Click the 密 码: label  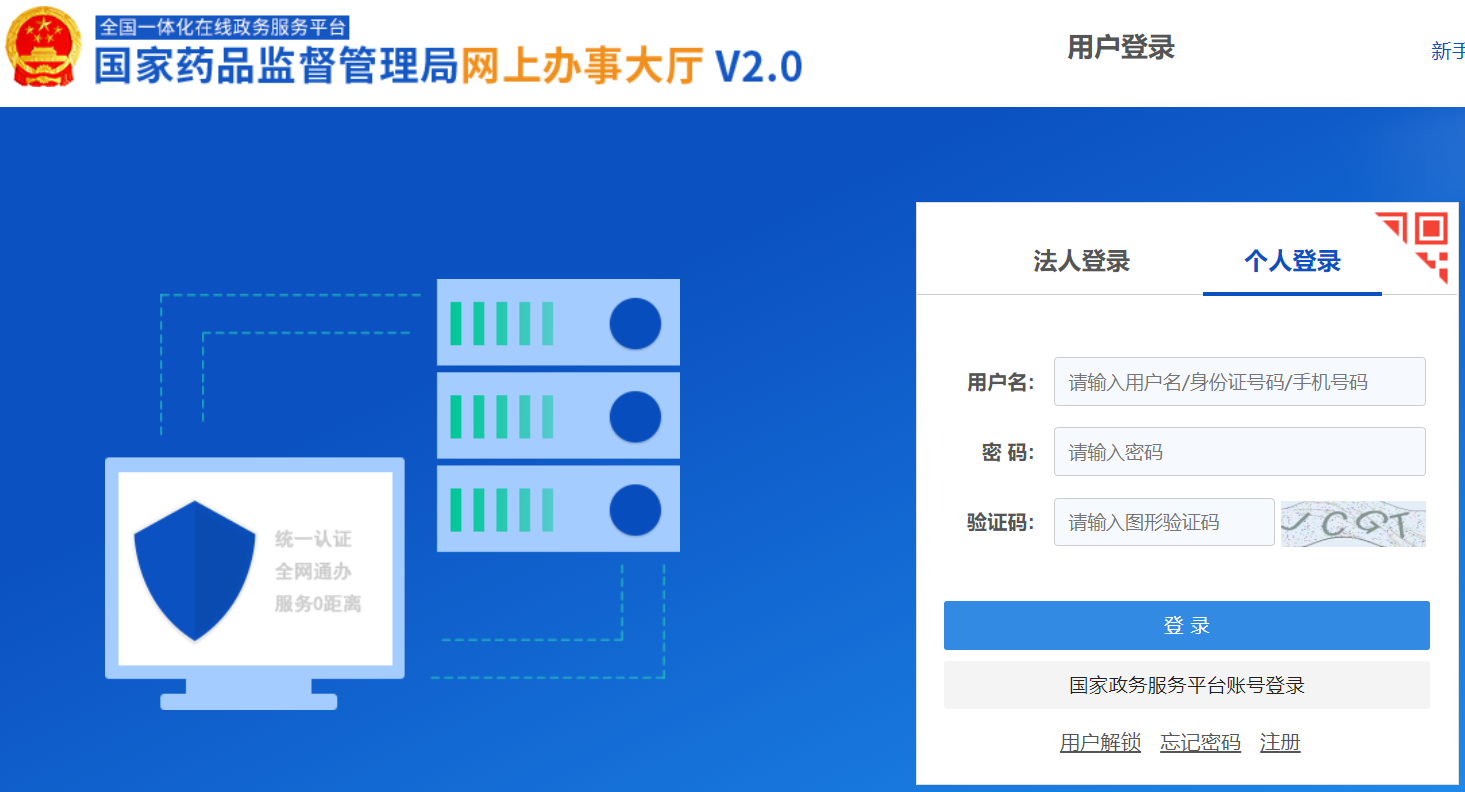tap(1008, 452)
